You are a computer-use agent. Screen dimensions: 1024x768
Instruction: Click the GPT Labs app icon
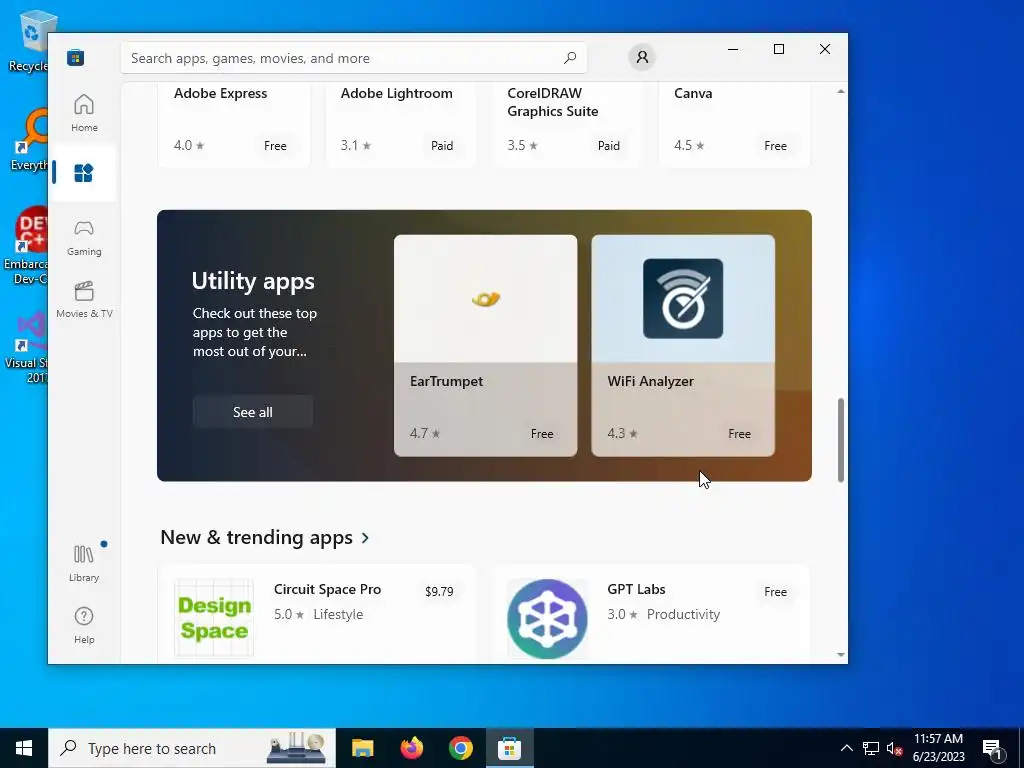(547, 618)
